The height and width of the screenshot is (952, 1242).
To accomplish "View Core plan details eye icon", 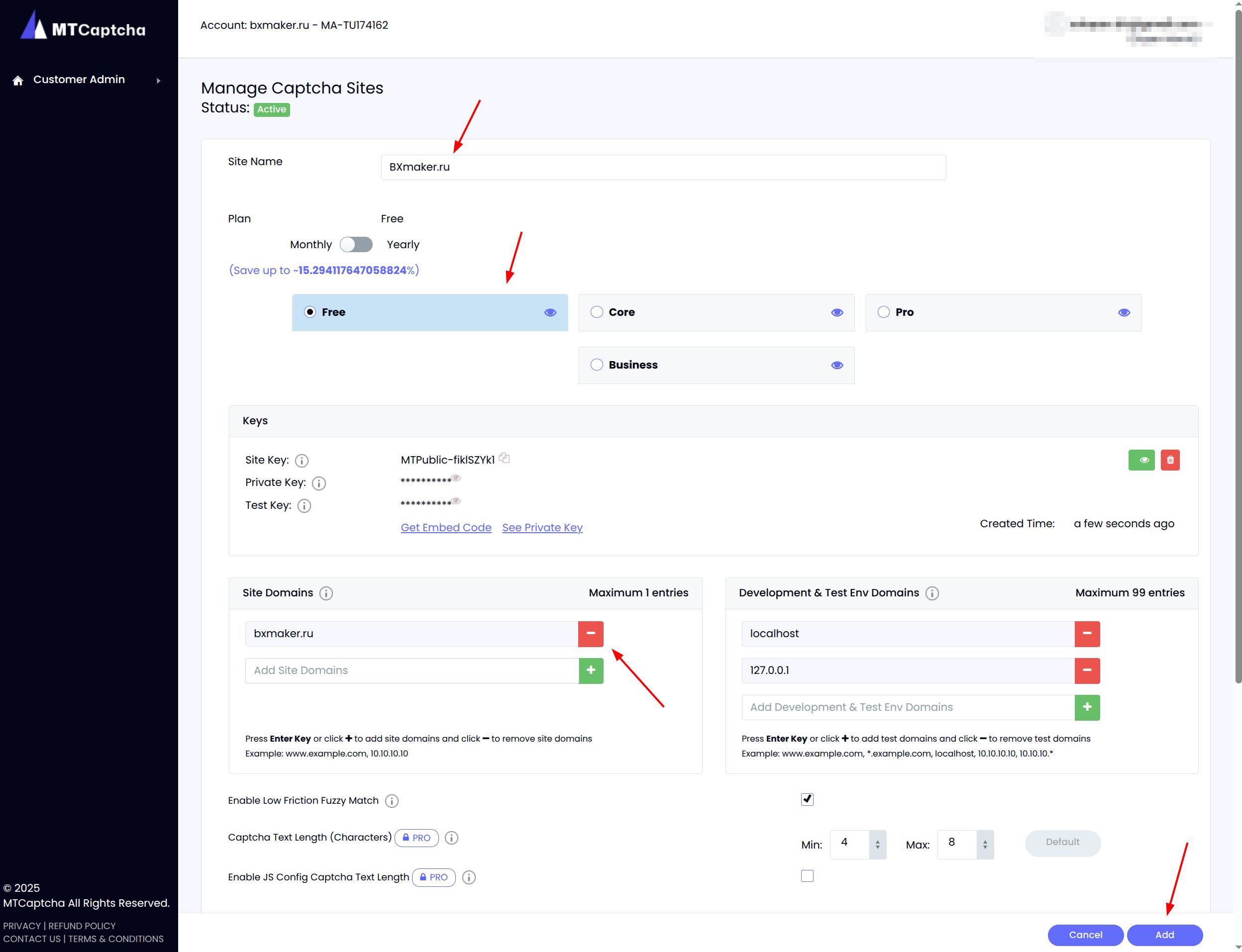I will 836,313.
